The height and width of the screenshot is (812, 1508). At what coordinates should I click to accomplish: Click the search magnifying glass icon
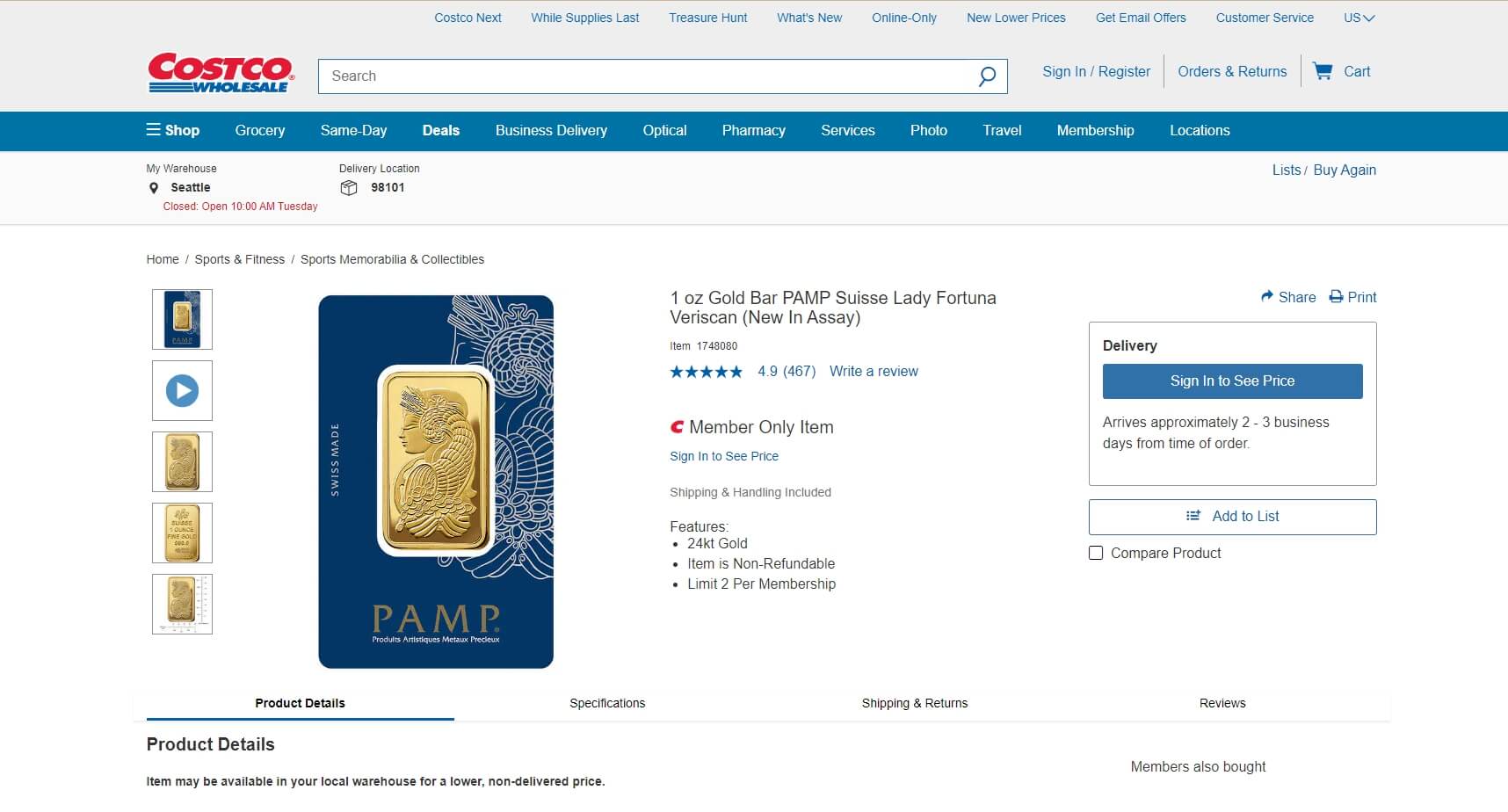pos(986,76)
